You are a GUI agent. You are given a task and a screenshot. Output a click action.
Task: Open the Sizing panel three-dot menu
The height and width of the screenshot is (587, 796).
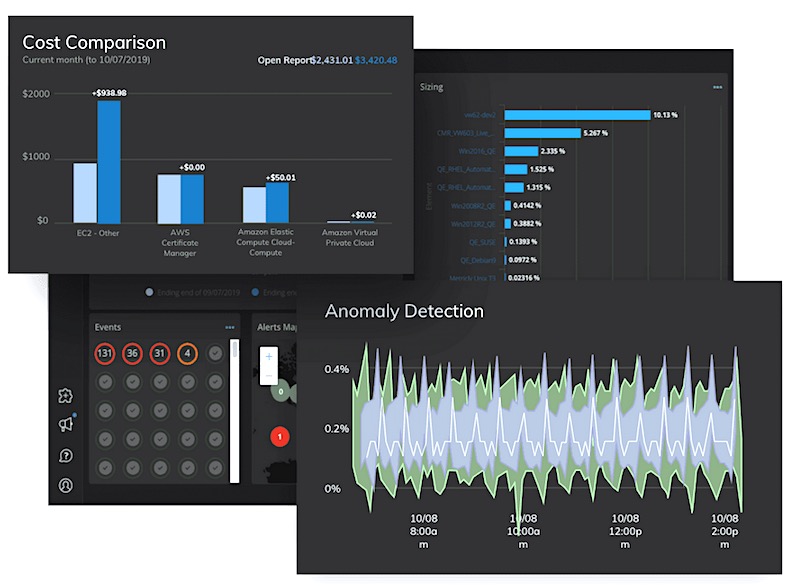[x=717, y=88]
